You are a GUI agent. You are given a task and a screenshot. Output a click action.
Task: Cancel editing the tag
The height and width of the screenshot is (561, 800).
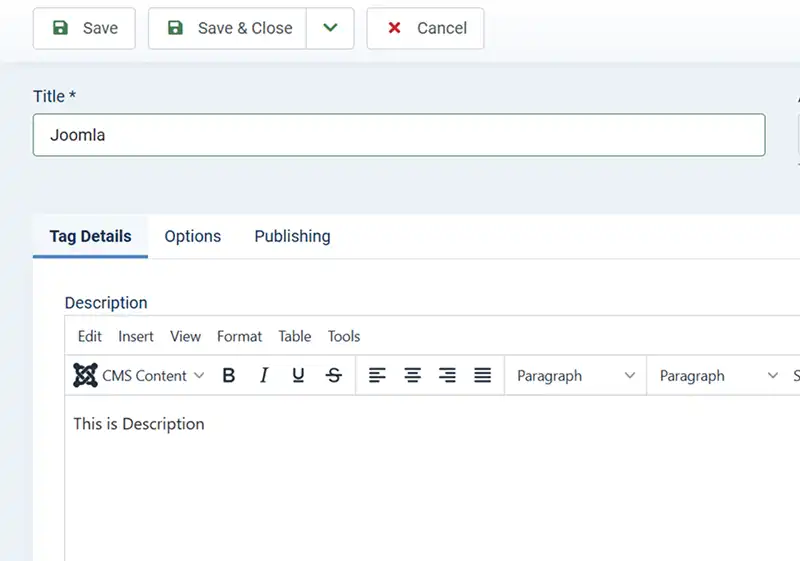425,28
